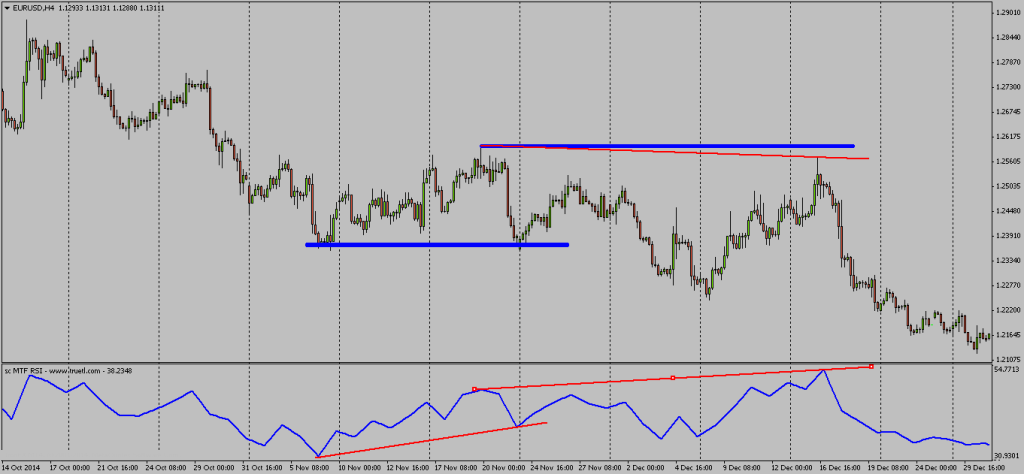Select the lower red rising trendline under RSI
Image resolution: width=1024 pixels, height=474 pixels.
pyautogui.click(x=432, y=439)
